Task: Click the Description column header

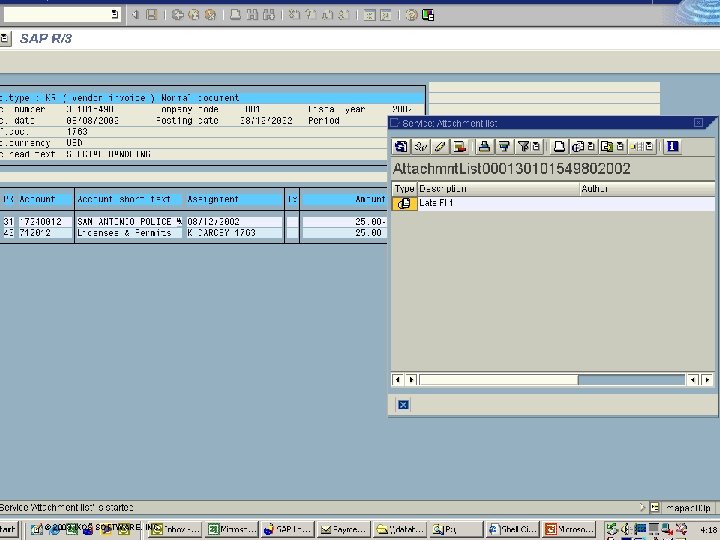Action: [498, 189]
